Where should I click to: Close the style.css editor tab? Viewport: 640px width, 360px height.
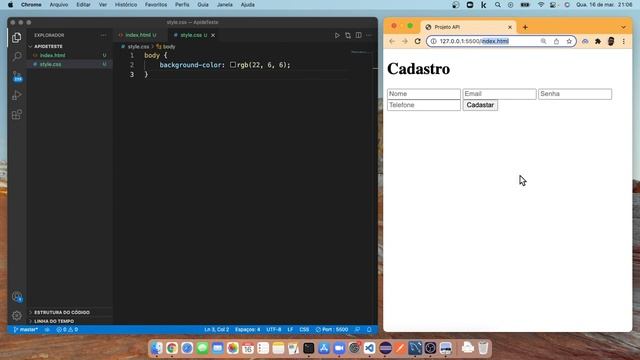click(x=213, y=36)
